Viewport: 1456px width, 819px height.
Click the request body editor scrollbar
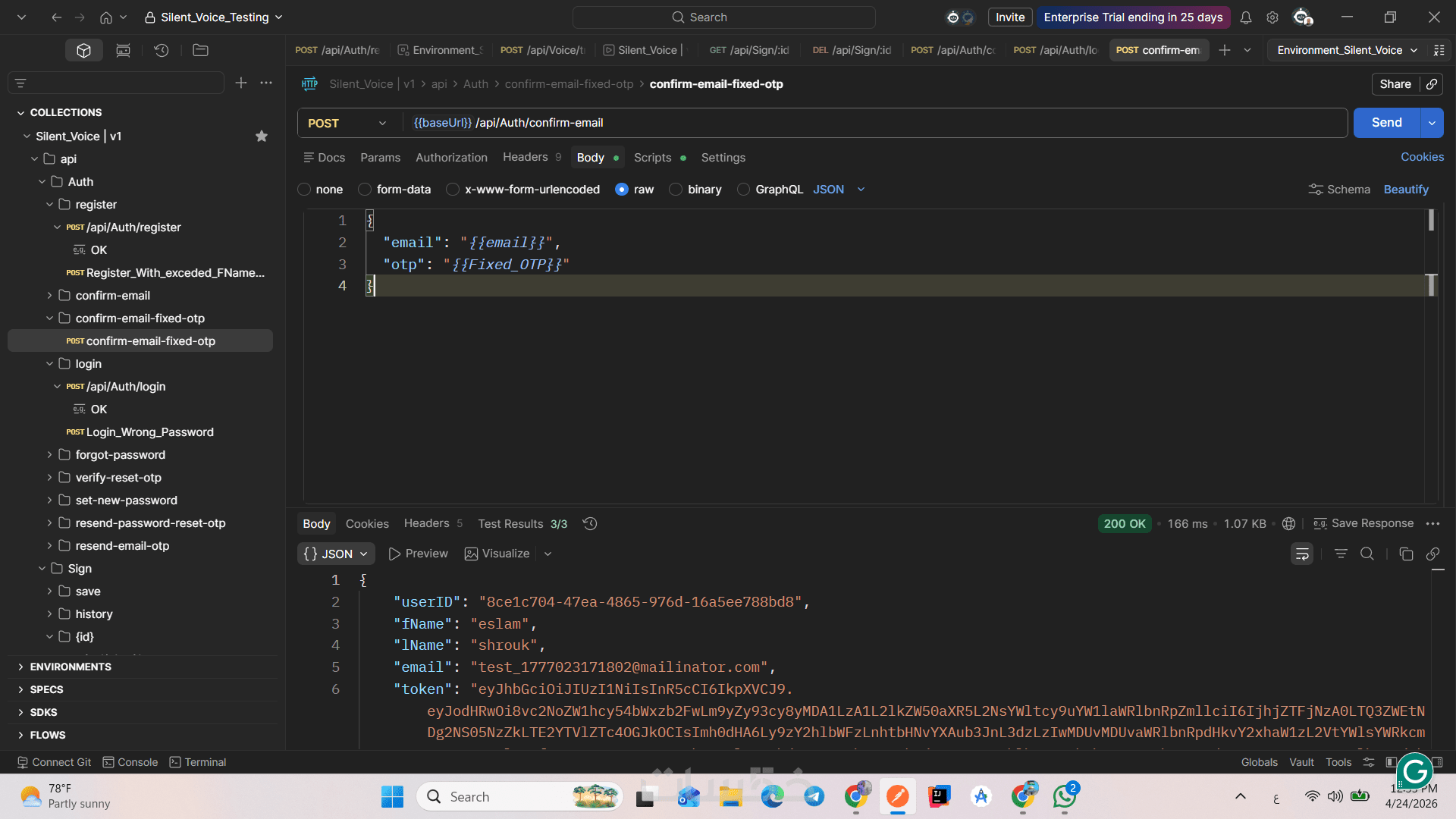1431,221
